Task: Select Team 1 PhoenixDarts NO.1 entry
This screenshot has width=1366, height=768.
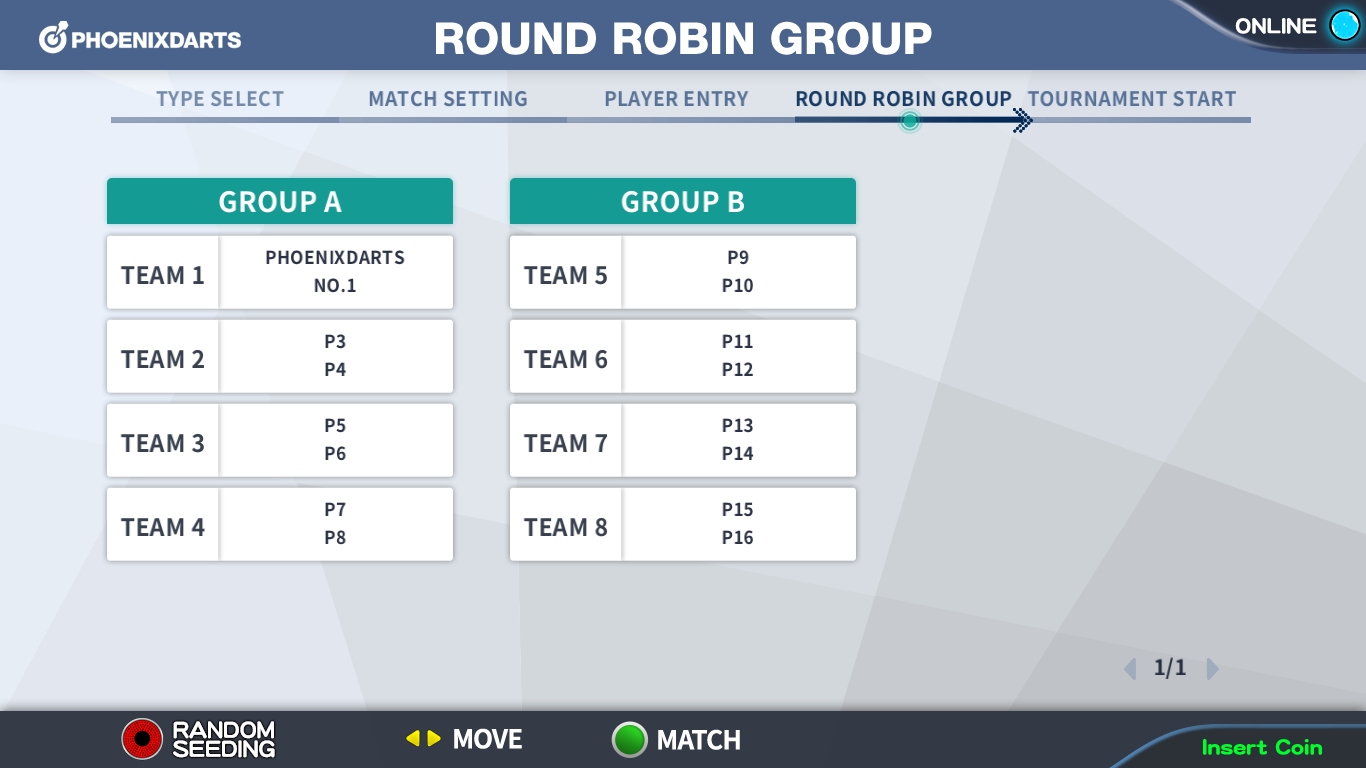Action: tap(280, 272)
